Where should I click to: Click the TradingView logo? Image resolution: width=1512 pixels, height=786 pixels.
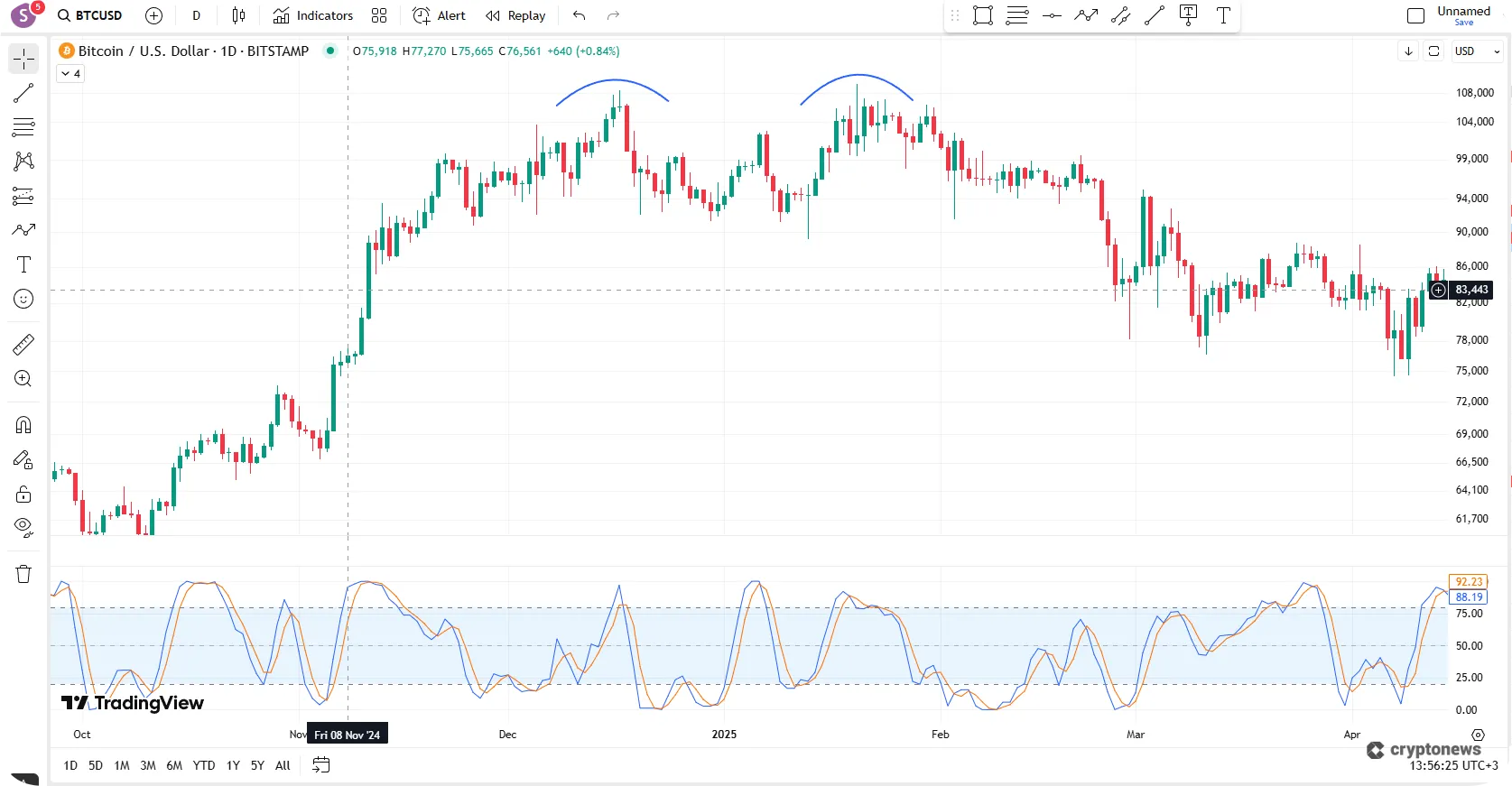point(133,703)
